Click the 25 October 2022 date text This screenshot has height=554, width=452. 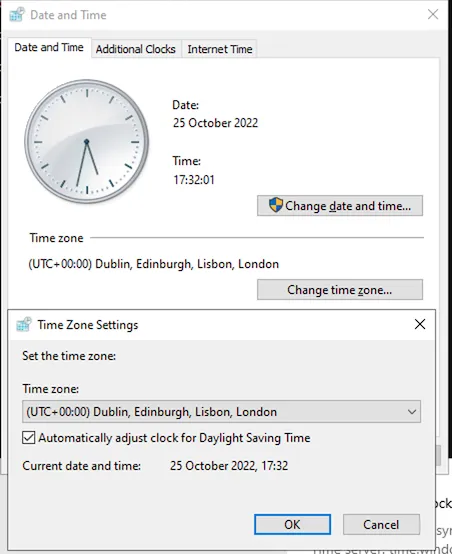click(216, 123)
